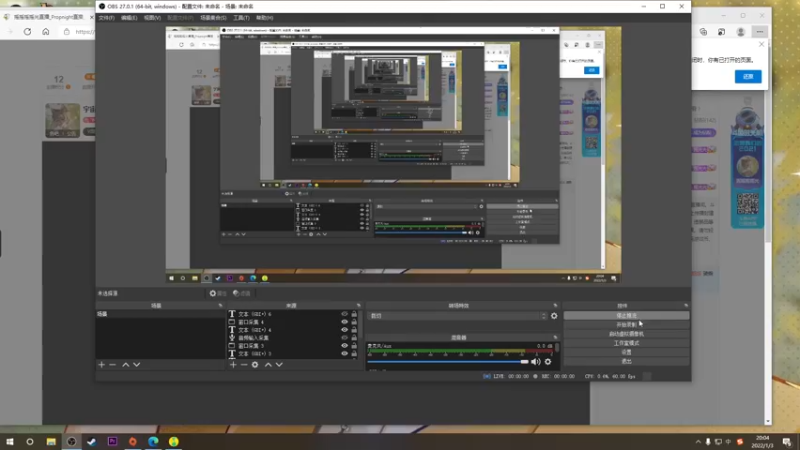Mute the 麦克风/Aux speaker icon

[535, 362]
